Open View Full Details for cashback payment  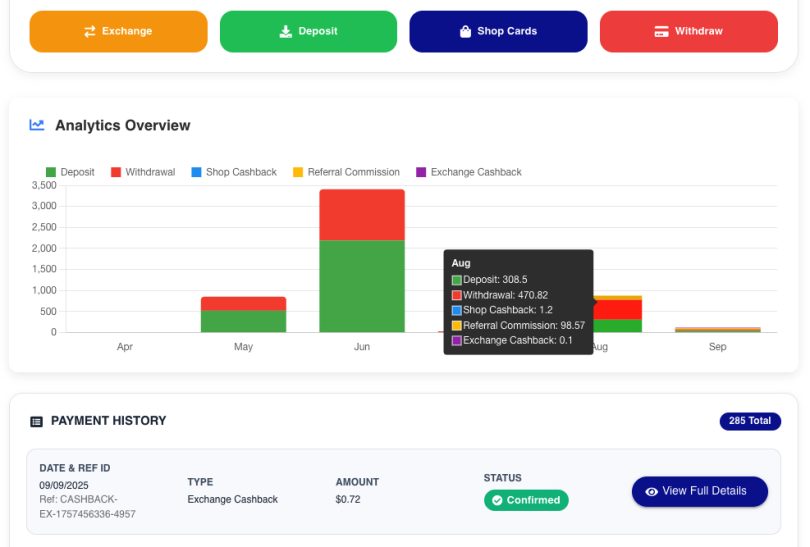(x=699, y=491)
